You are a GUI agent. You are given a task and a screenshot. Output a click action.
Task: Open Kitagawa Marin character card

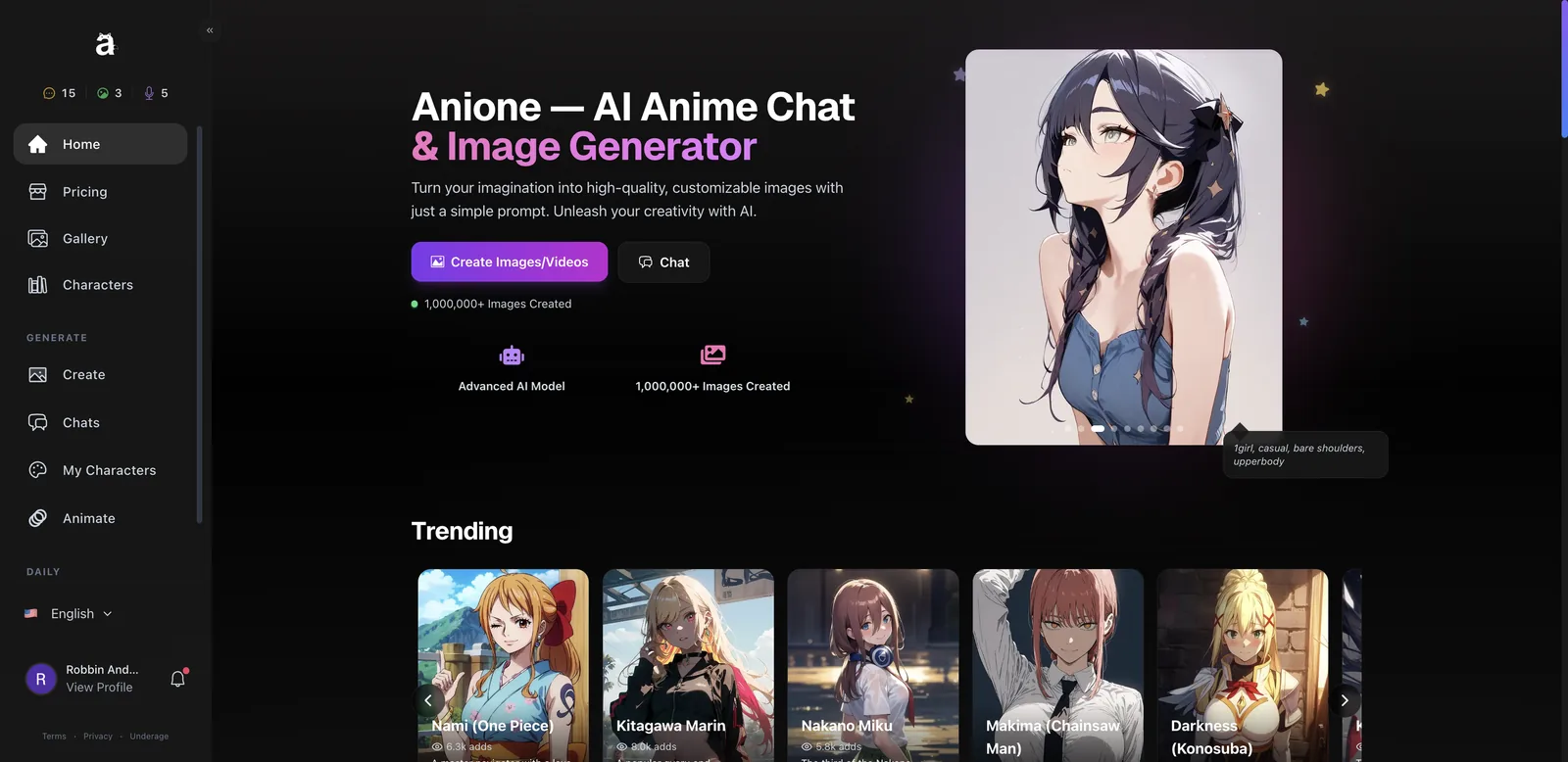[x=688, y=666]
